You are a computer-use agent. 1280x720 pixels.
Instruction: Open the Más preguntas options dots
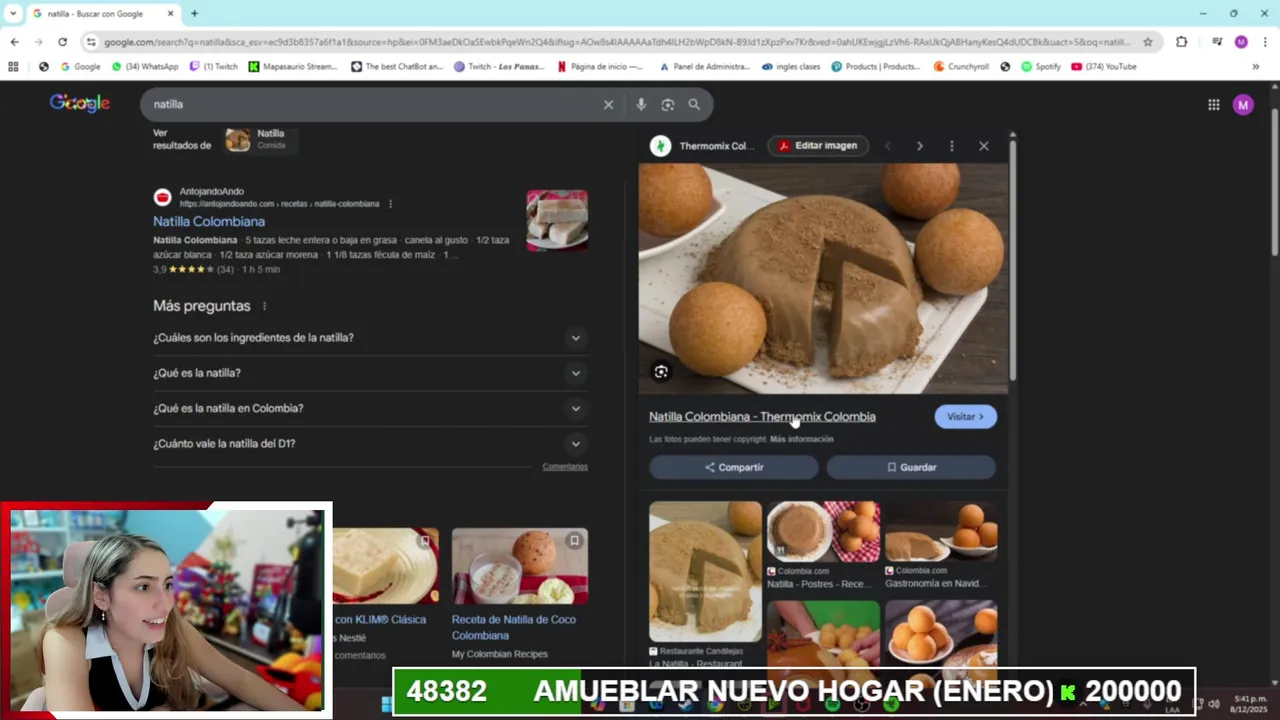(x=264, y=306)
